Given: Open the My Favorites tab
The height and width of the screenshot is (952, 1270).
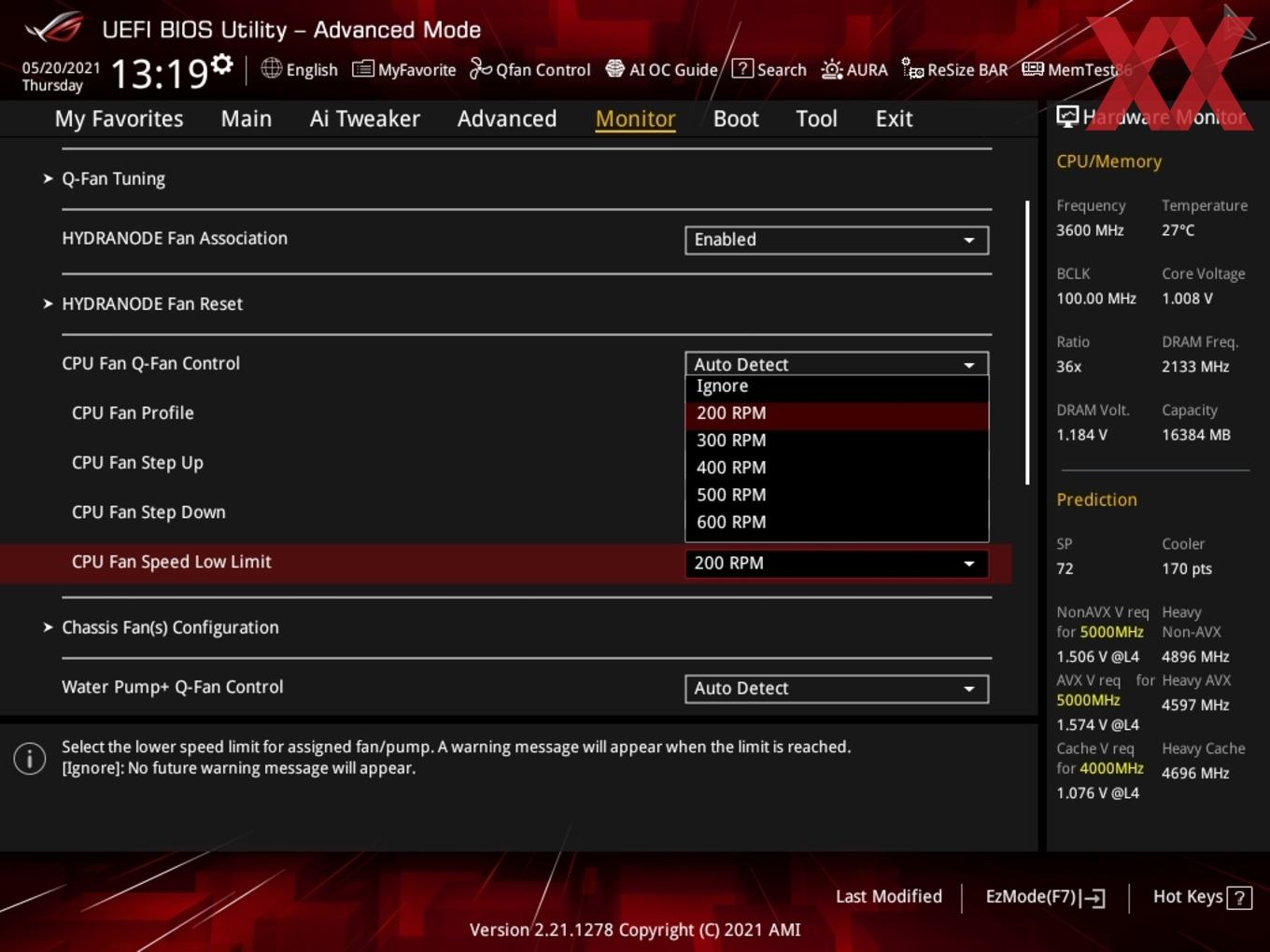Looking at the screenshot, I should (119, 119).
